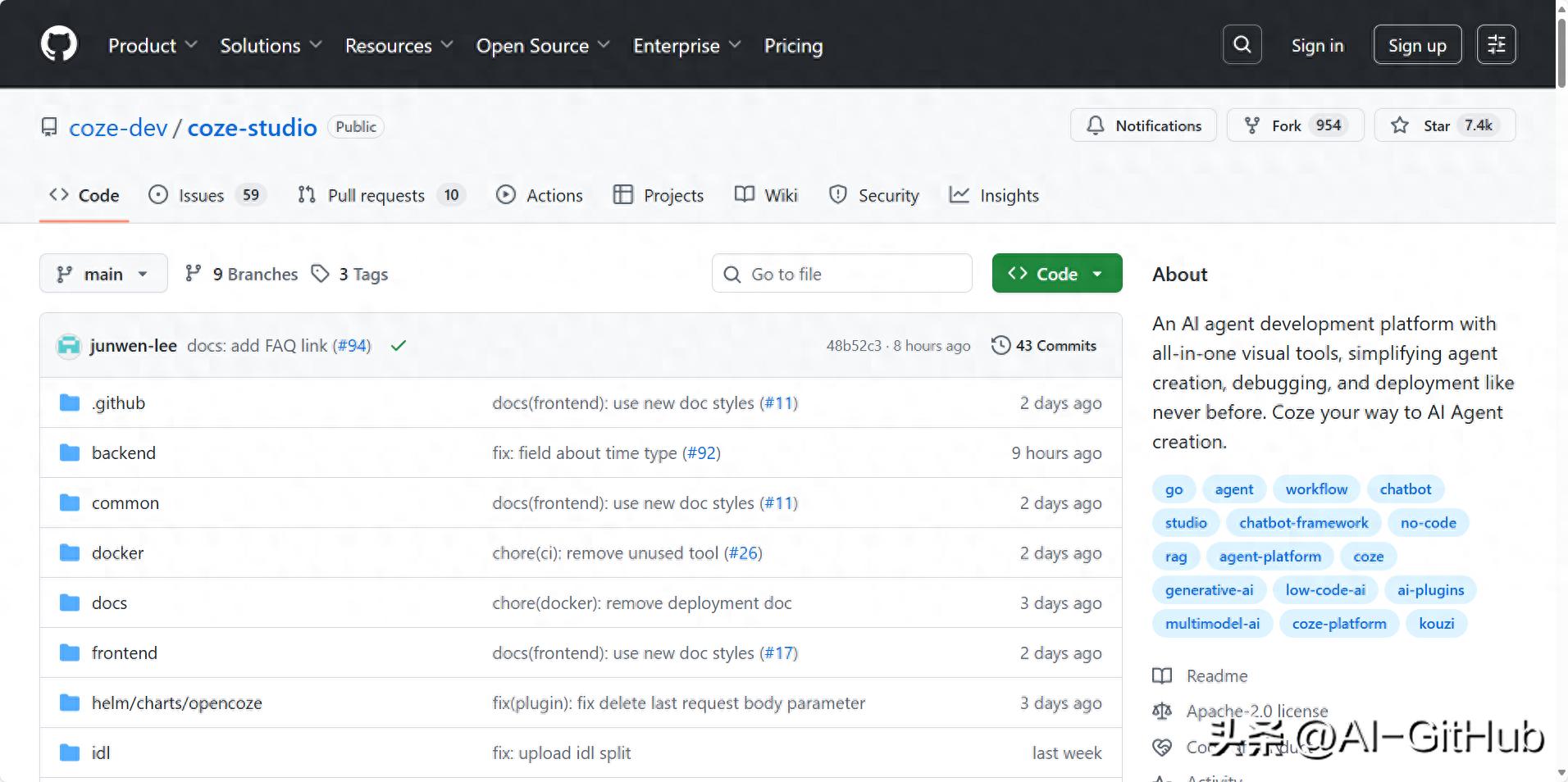
Task: Switch to the Code tab
Action: [x=84, y=195]
